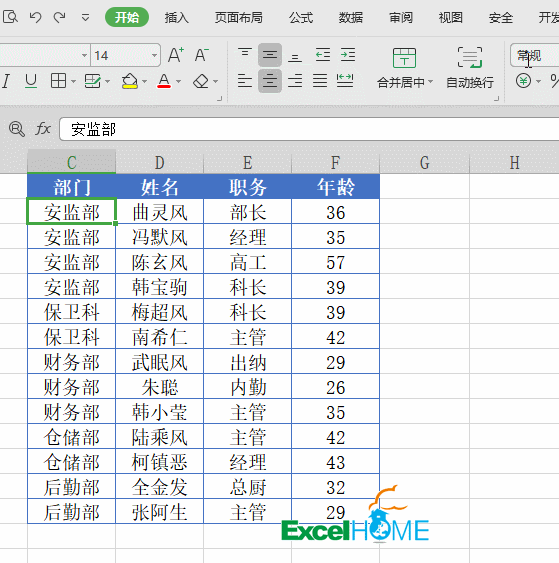This screenshot has width=559, height=563.
Task: Toggle underline formatting
Action: point(31,81)
